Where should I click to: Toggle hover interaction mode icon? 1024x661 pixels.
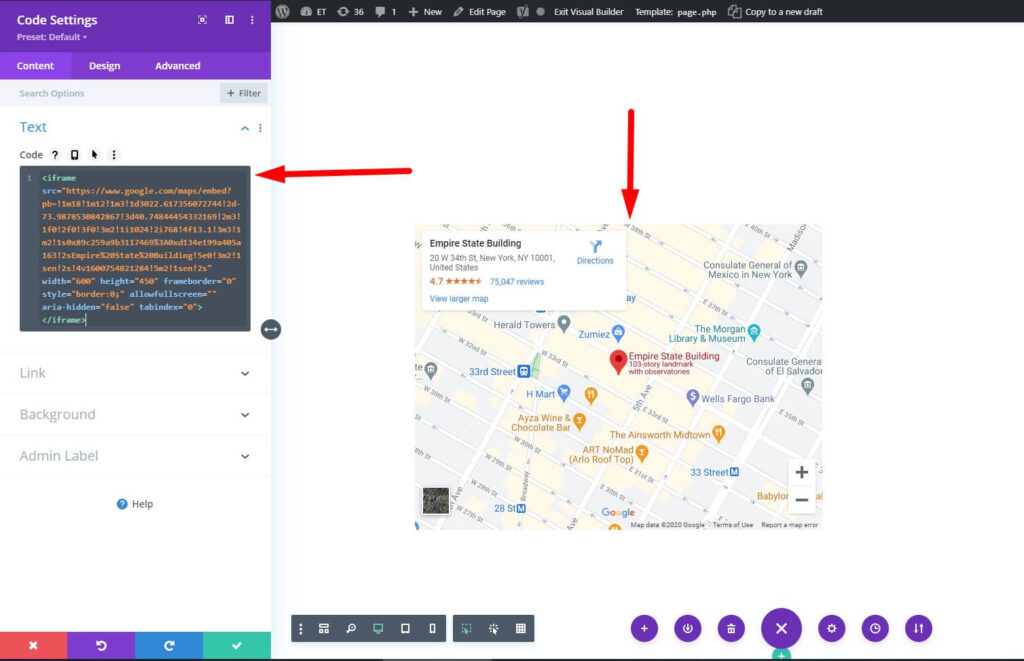click(466, 629)
